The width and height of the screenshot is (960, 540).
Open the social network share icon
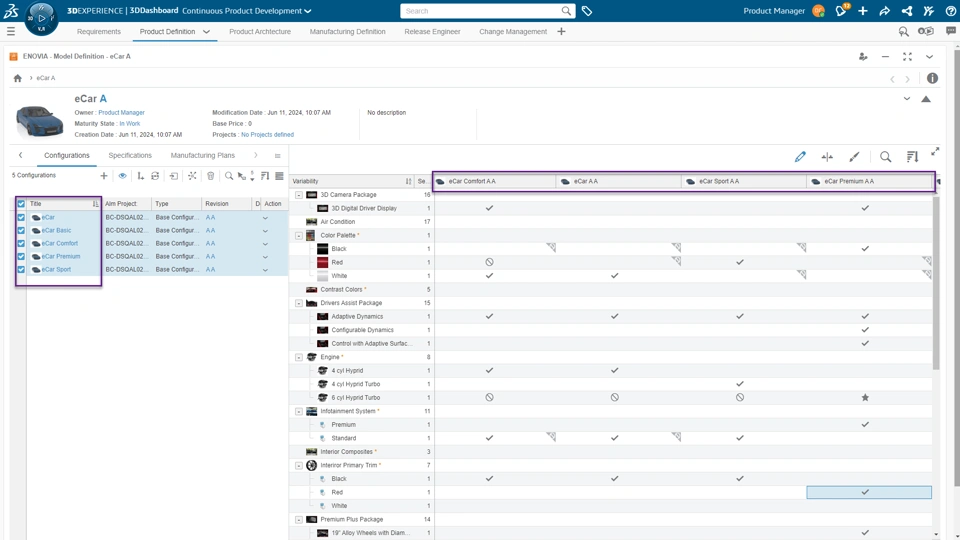(x=907, y=11)
